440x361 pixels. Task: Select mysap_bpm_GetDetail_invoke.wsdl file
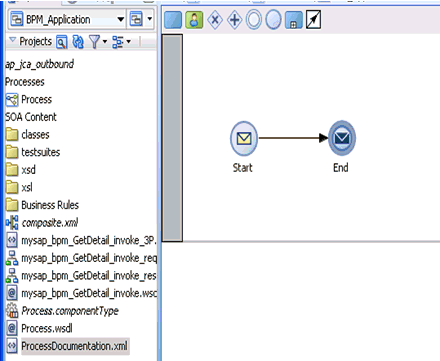(x=89, y=293)
